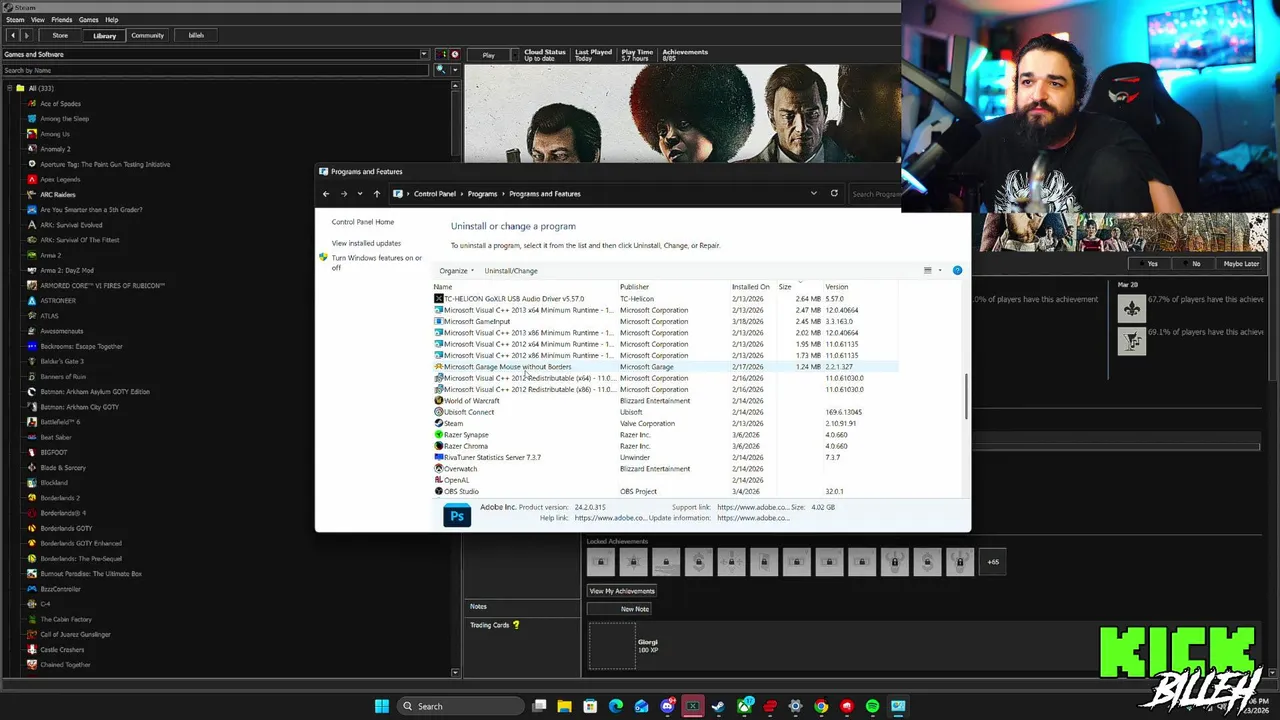Click the +65 locked achievements tile
Viewport: 1280px width, 720px height.
(993, 562)
